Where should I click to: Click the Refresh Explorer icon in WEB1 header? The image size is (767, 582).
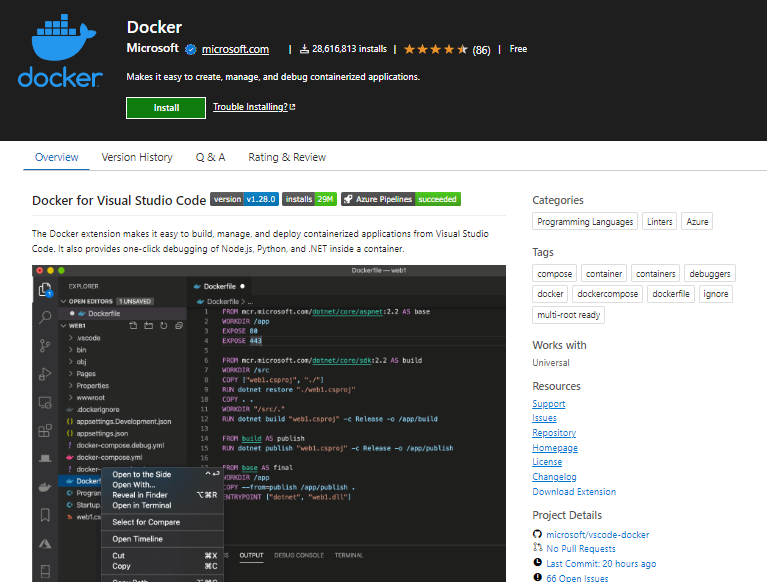tap(164, 326)
